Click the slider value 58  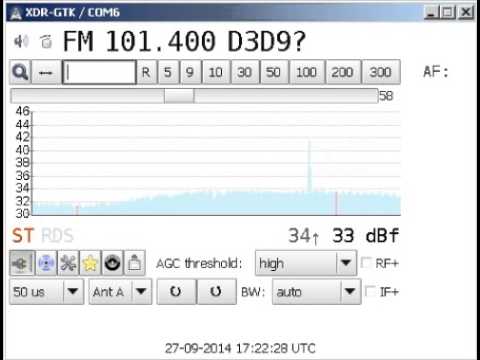(386, 96)
